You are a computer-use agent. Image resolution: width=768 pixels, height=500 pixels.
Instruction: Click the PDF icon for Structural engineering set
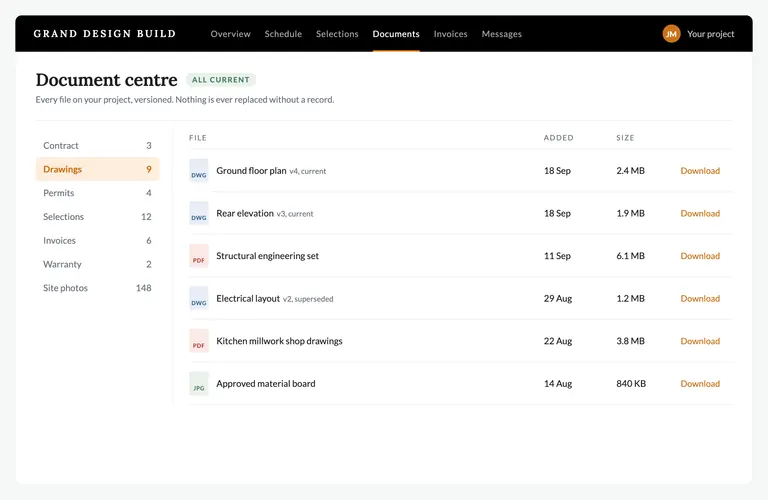(199, 256)
